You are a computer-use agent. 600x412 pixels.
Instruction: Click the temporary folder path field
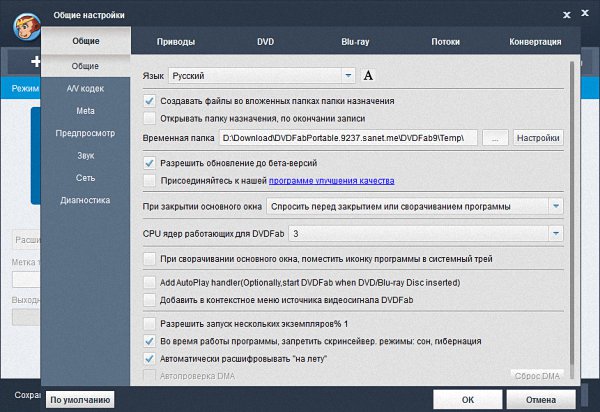pyautogui.click(x=348, y=138)
